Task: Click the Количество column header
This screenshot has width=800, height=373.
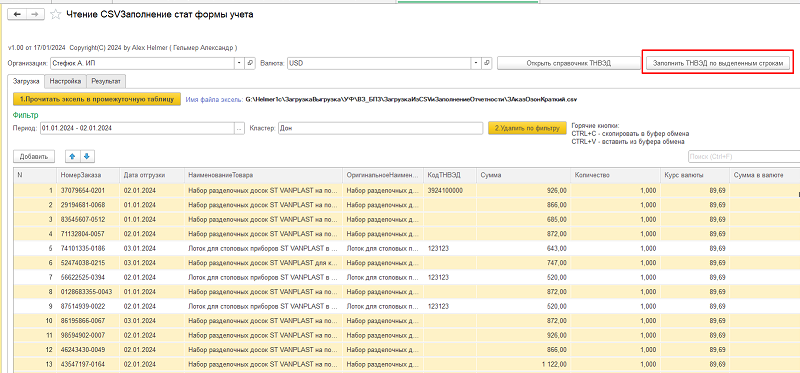Action: [615, 175]
